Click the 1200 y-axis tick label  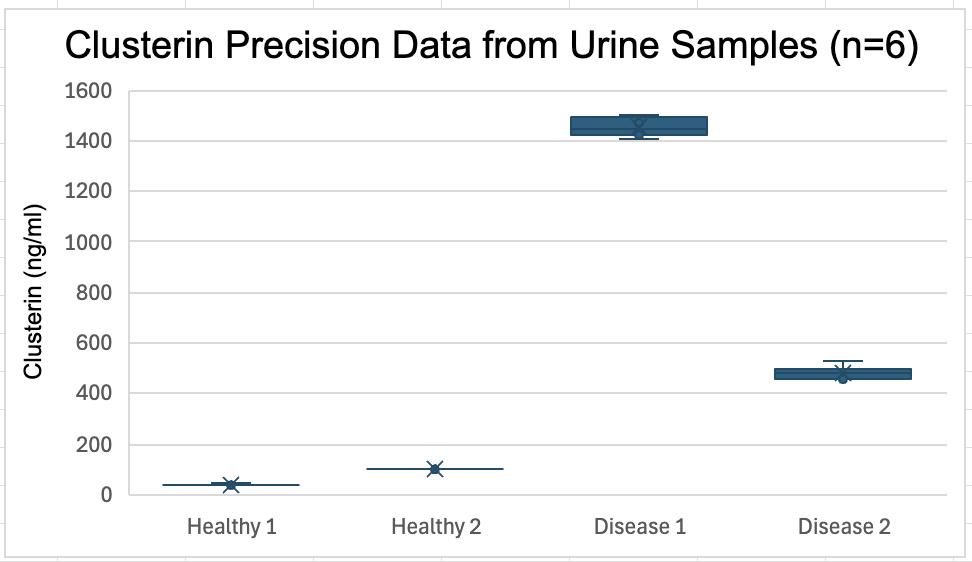tap(90, 192)
